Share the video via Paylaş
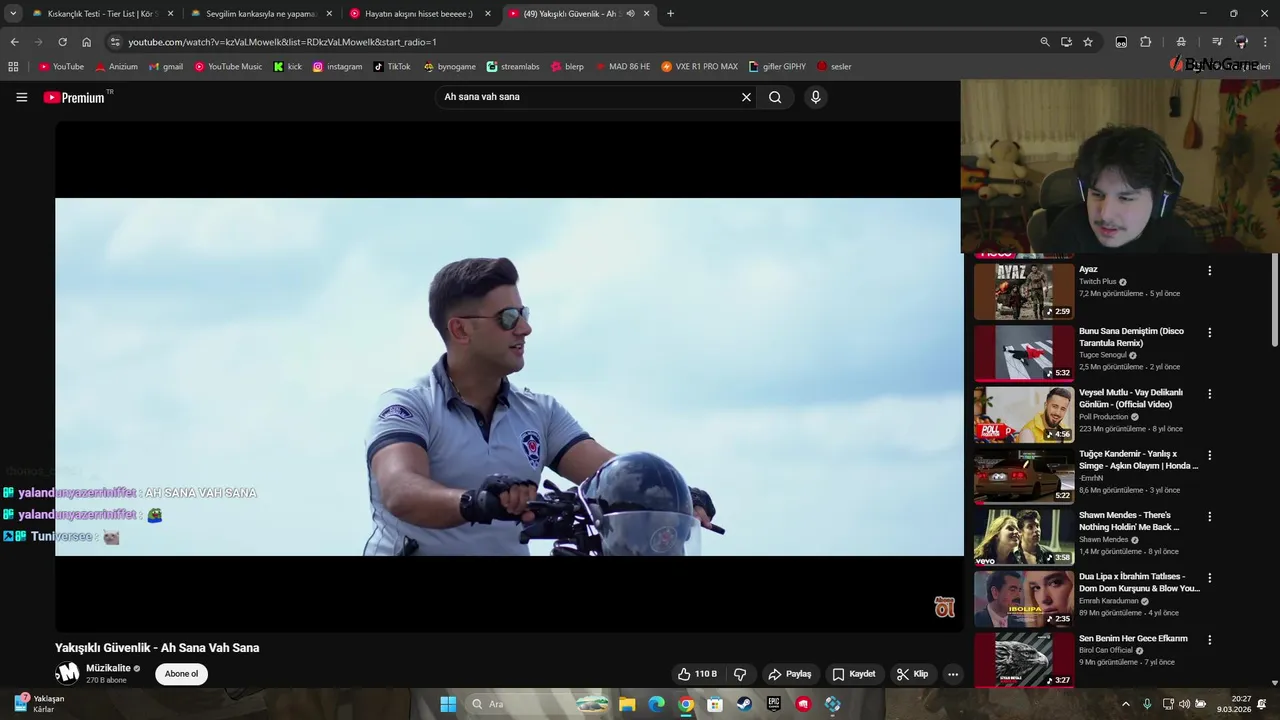This screenshot has width=1280, height=720. click(x=789, y=674)
